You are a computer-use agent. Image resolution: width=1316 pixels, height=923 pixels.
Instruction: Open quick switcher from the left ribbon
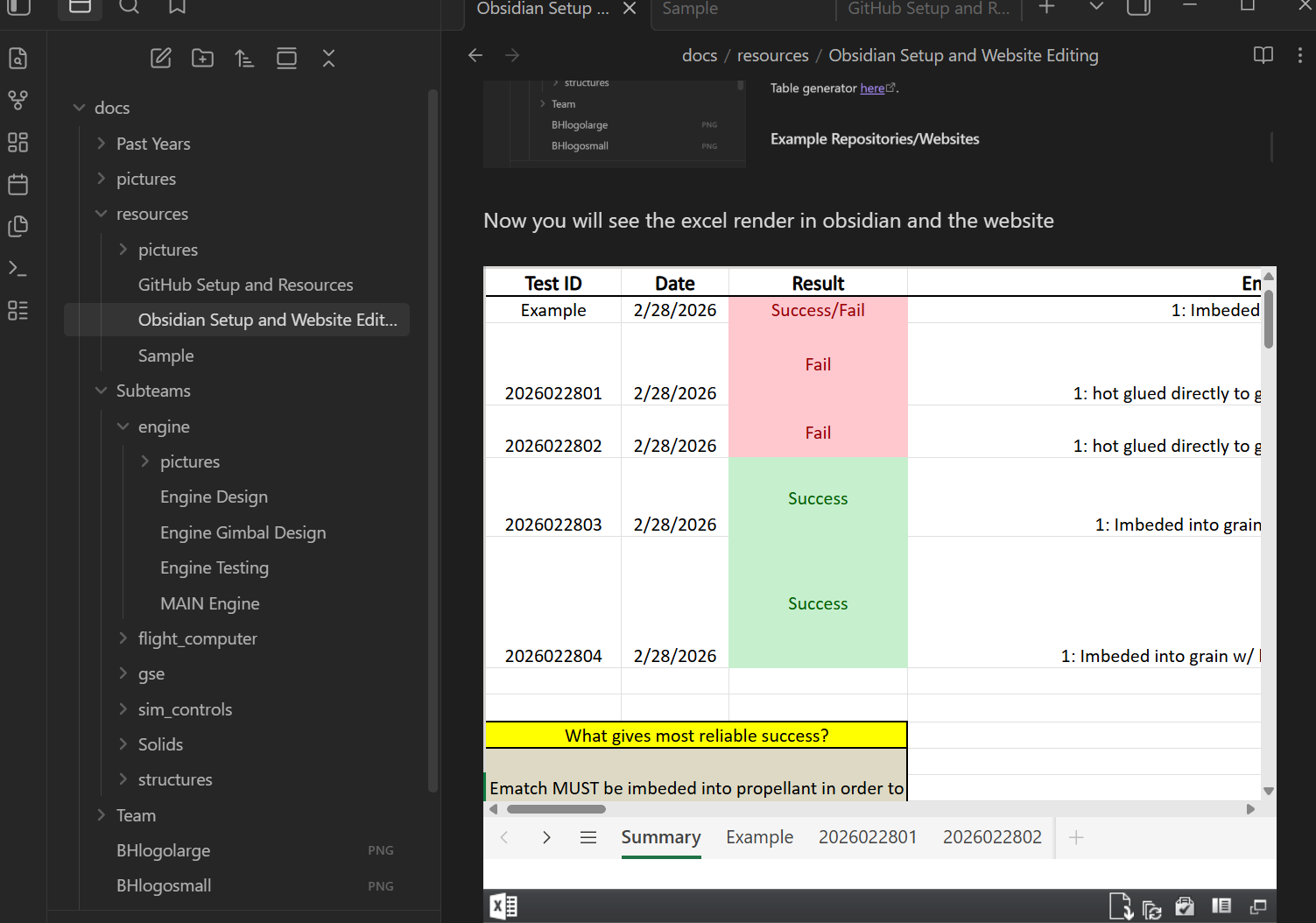coord(18,59)
